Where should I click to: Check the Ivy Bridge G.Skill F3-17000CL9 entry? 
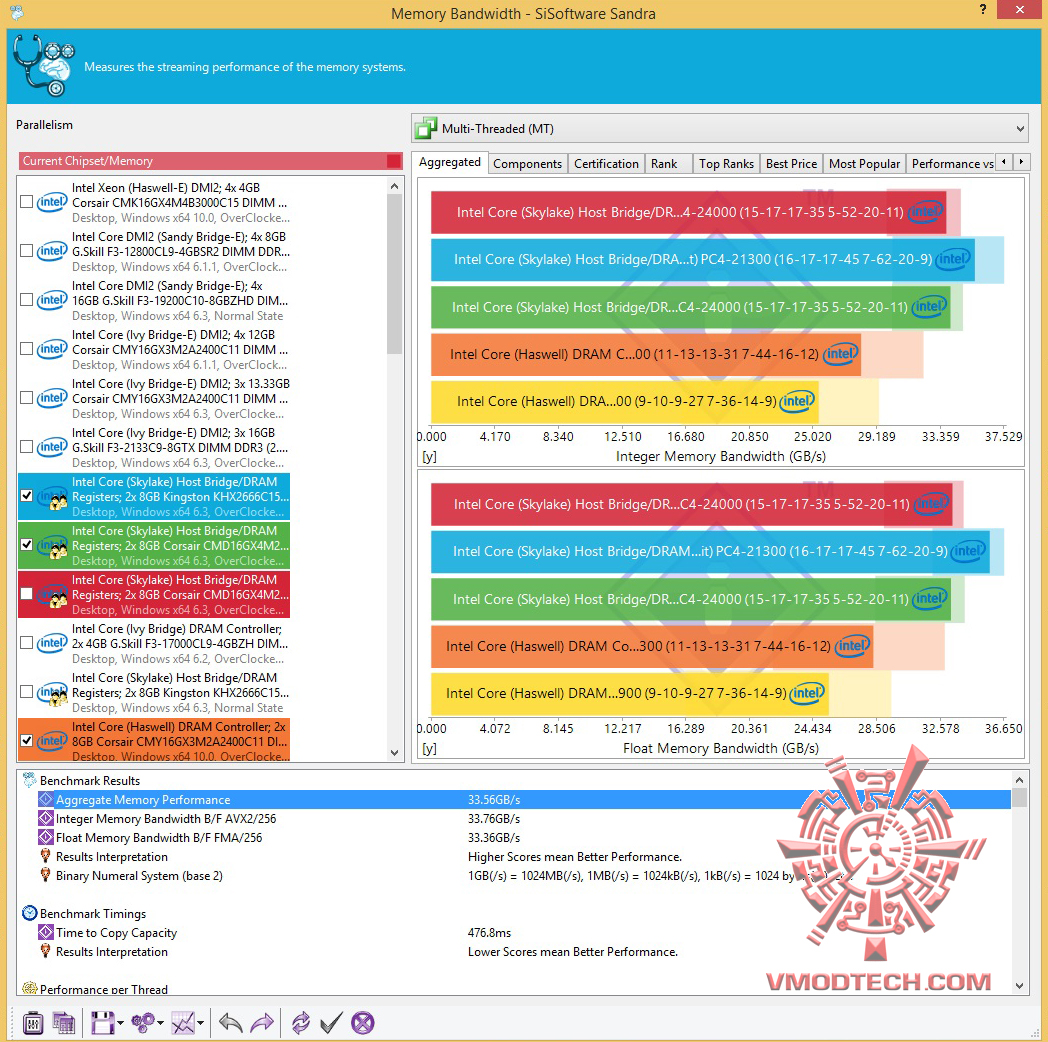pyautogui.click(x=27, y=643)
